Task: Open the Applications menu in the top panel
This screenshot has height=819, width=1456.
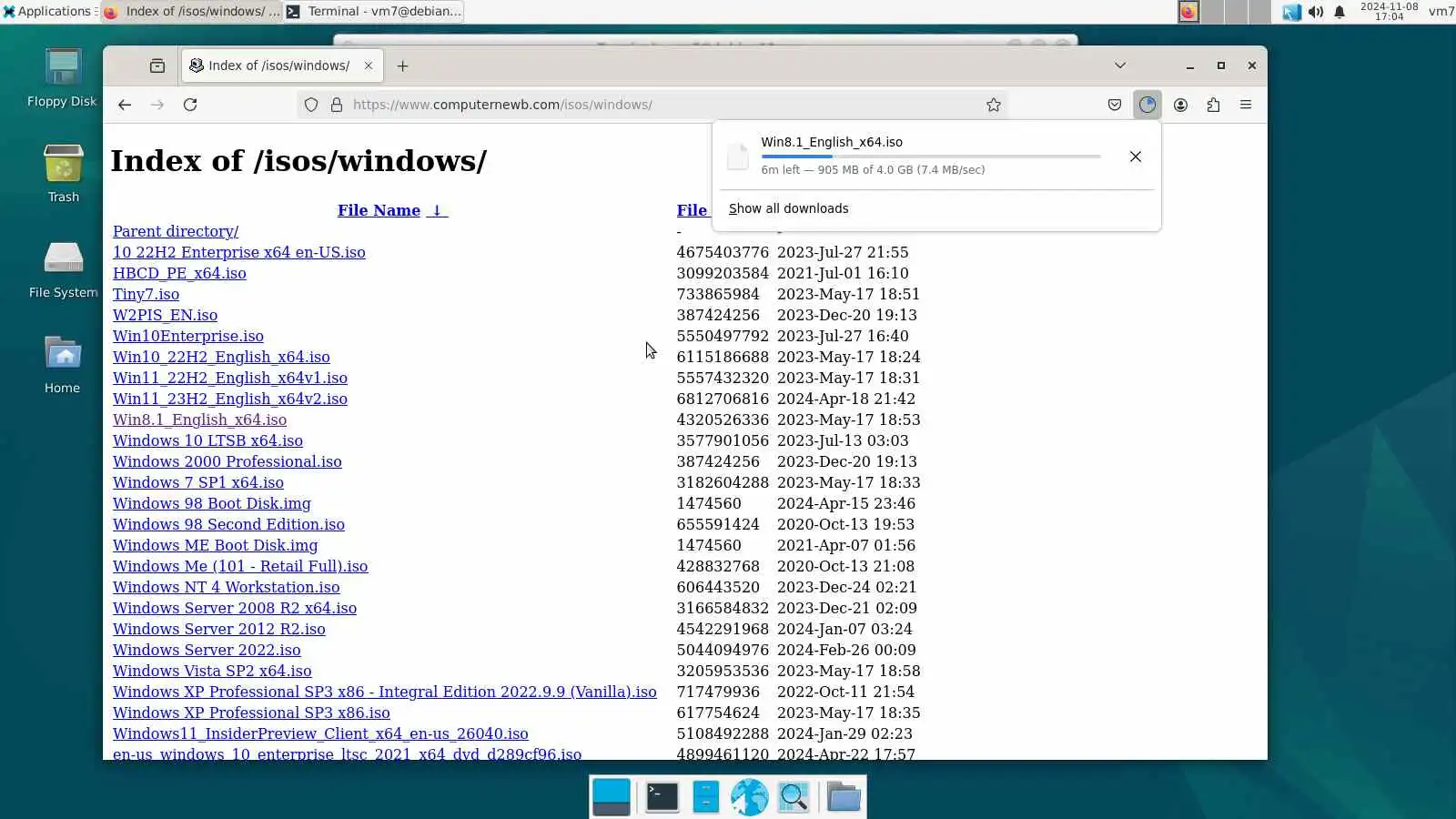Action: [x=47, y=11]
